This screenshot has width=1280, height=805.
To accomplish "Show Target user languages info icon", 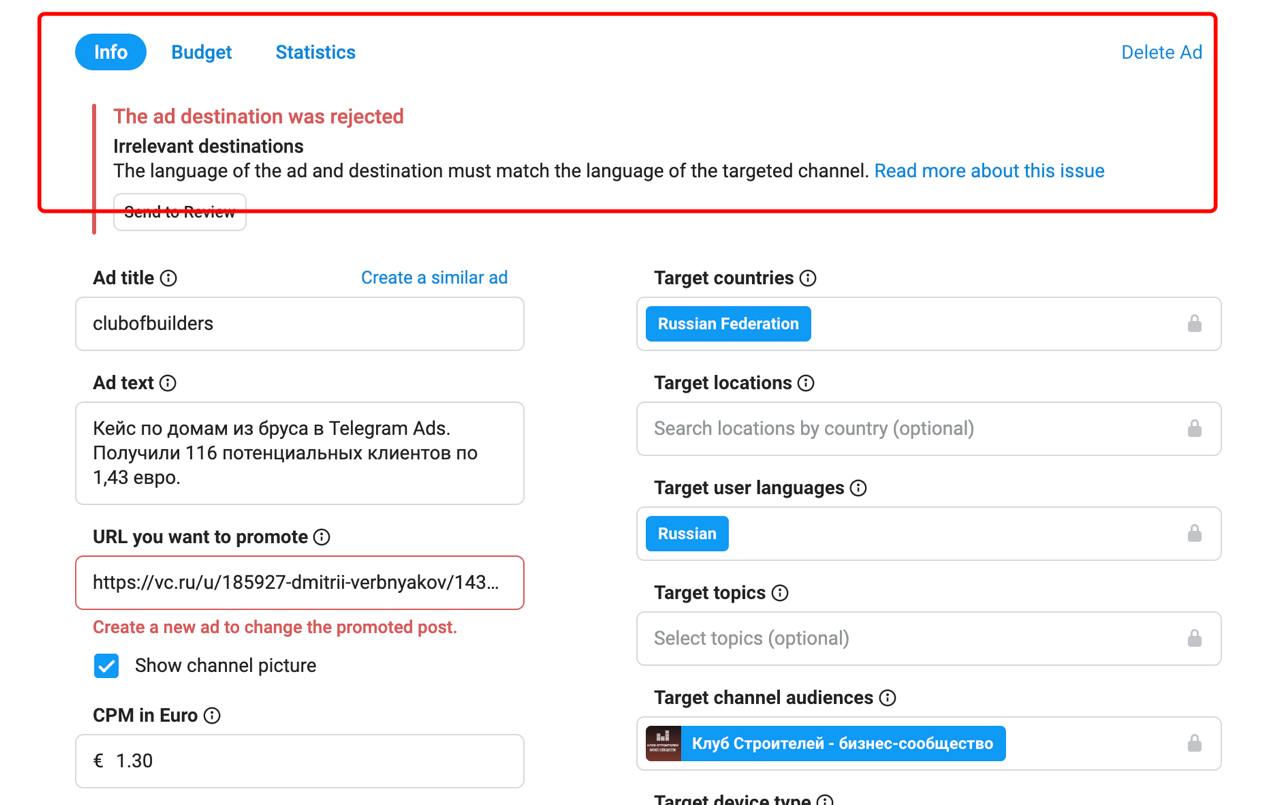I will click(858, 488).
